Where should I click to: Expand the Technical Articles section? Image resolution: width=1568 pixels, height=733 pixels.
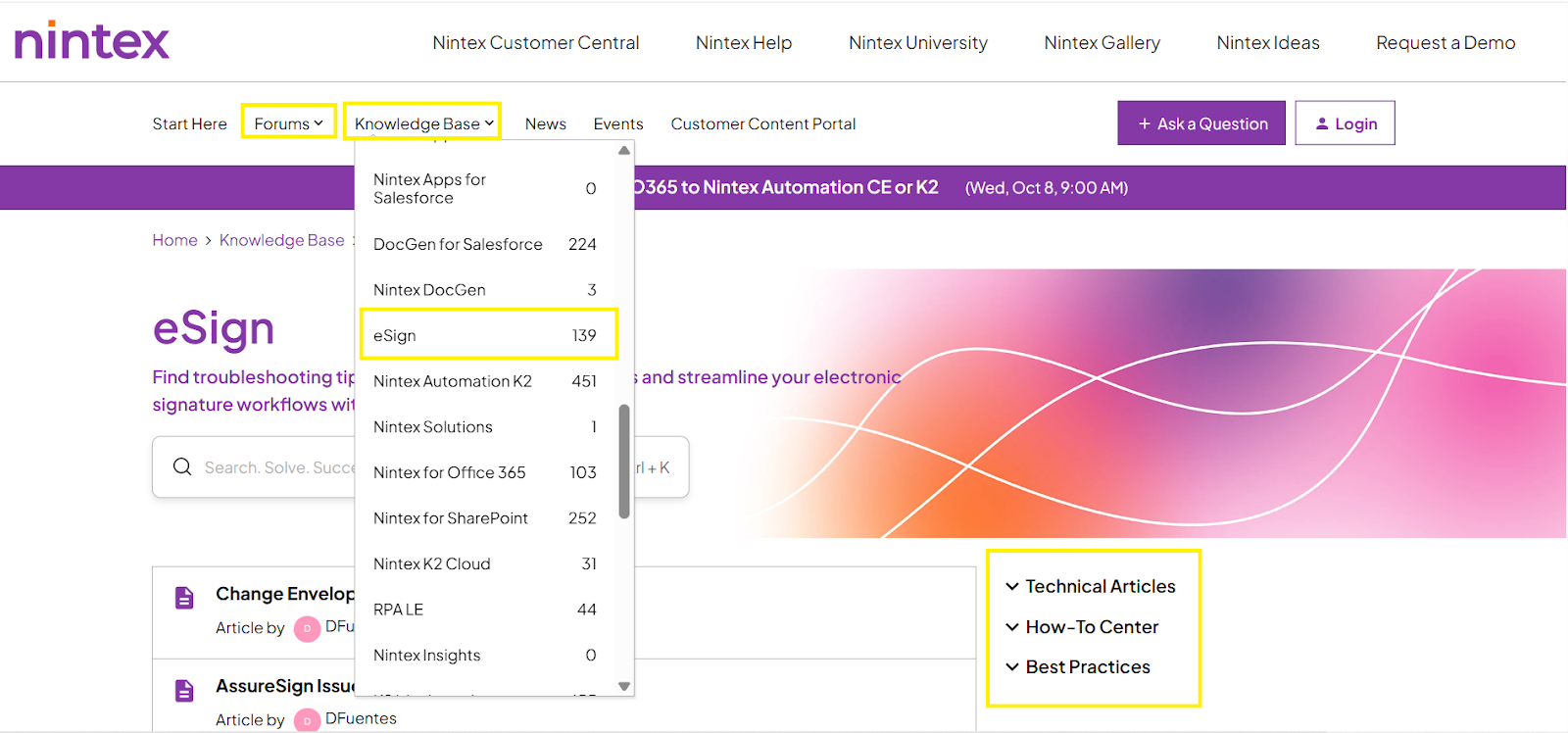click(x=1091, y=586)
